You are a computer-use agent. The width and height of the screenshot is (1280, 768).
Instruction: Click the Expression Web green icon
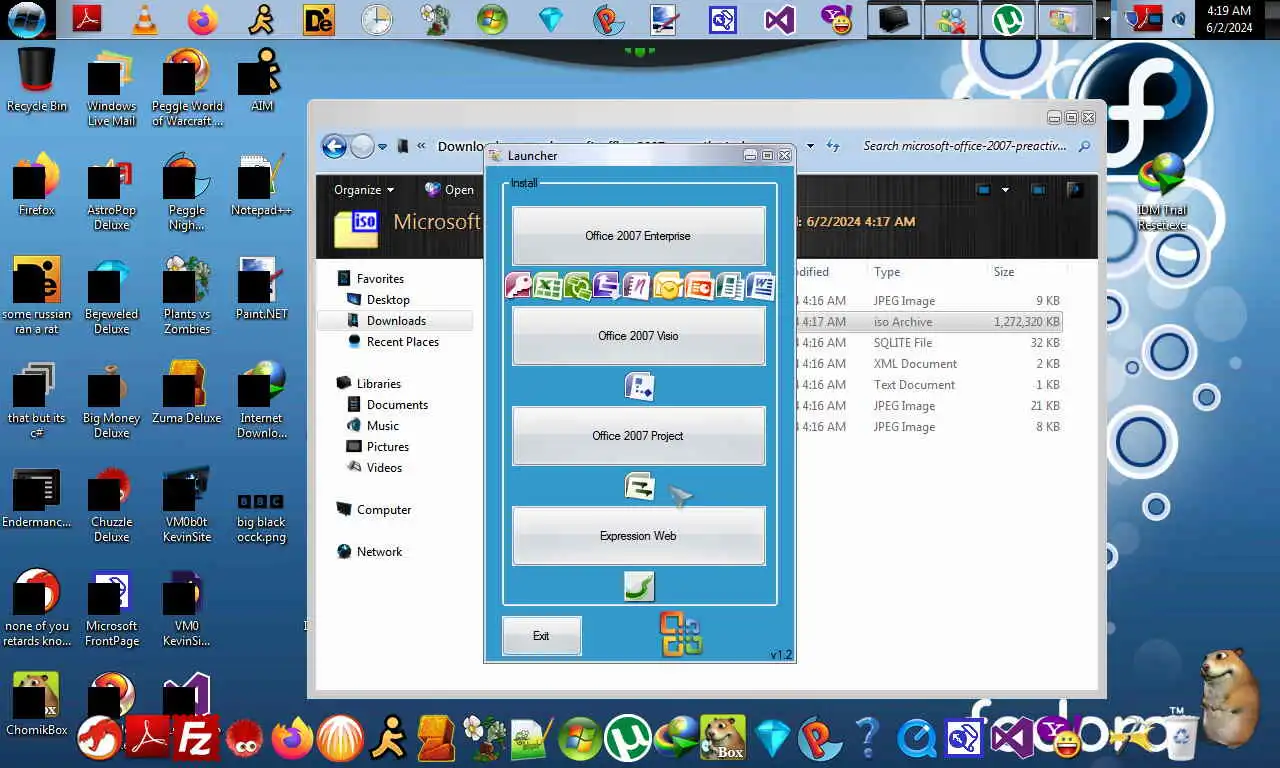point(639,586)
